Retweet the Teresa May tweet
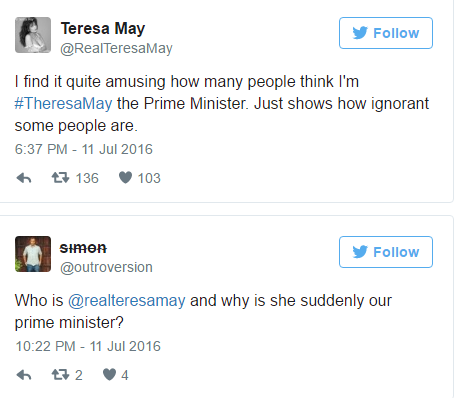Image resolution: width=454 pixels, height=398 pixels. coord(60,178)
